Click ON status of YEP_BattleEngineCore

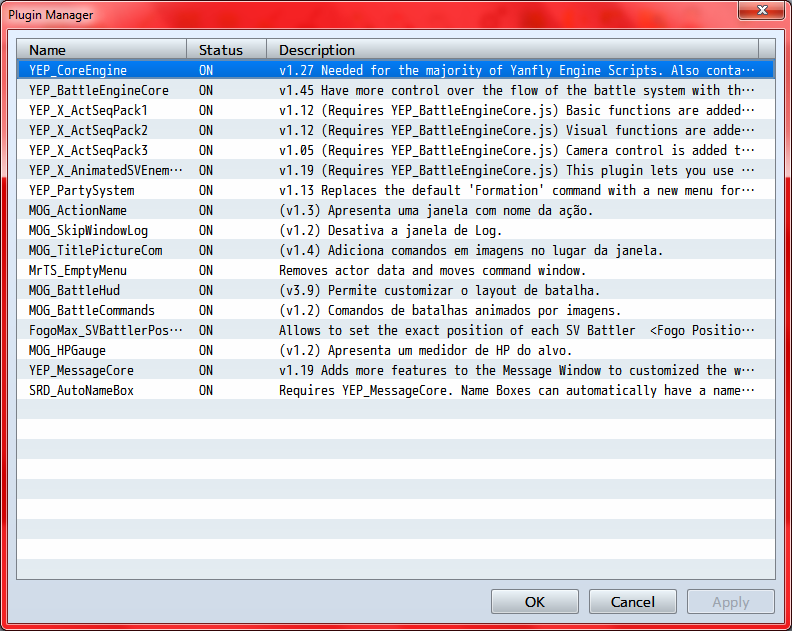[206, 90]
